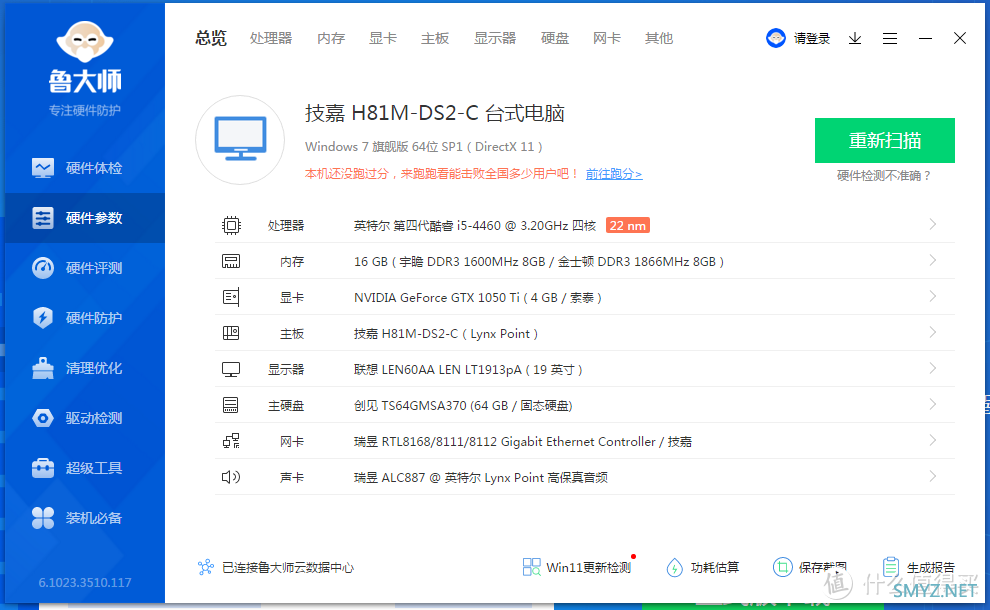Click the 技嘉 H81M-DS2-C 台式电脑 title
This screenshot has height=610, width=990.
[435, 113]
